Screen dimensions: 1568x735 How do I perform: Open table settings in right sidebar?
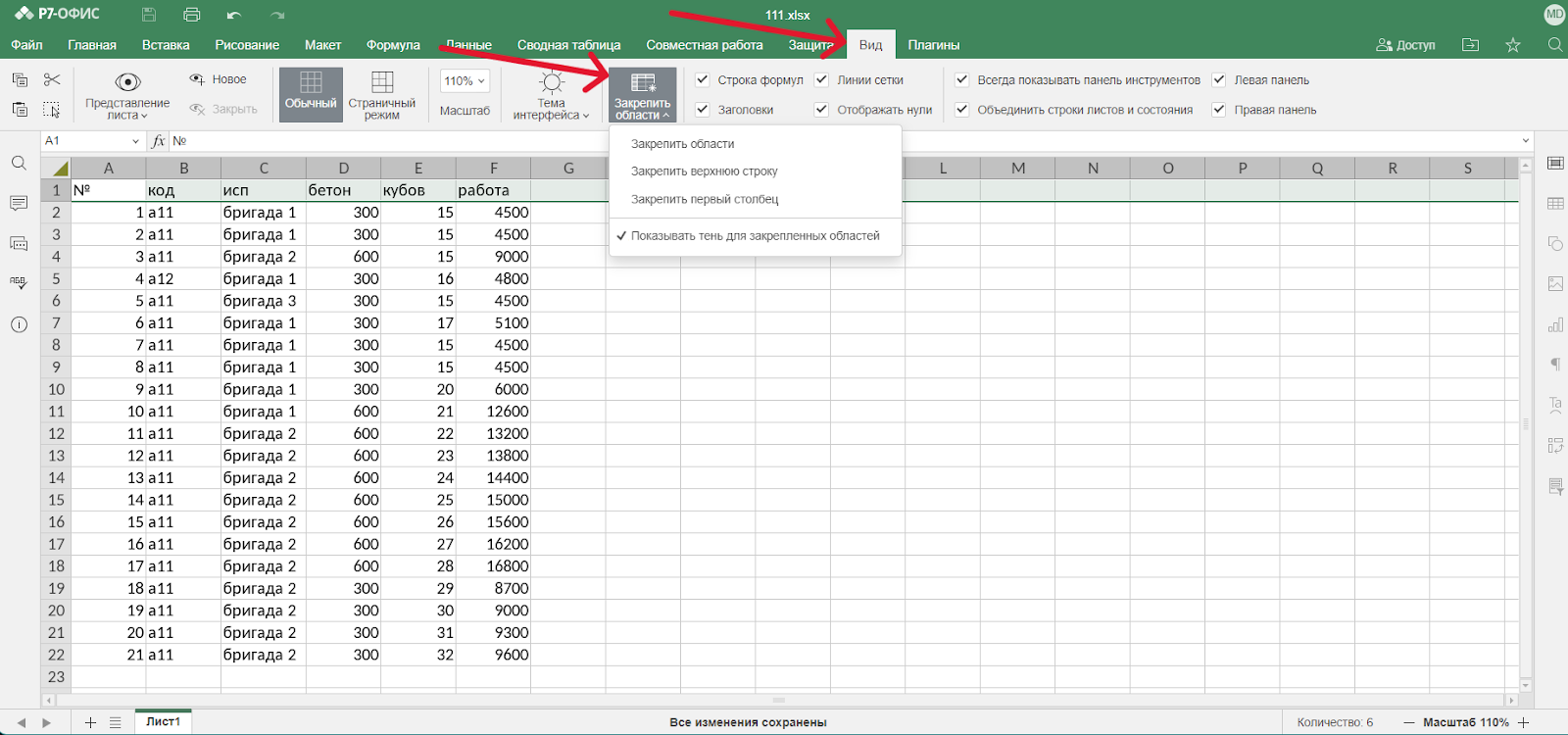pyautogui.click(x=1555, y=204)
